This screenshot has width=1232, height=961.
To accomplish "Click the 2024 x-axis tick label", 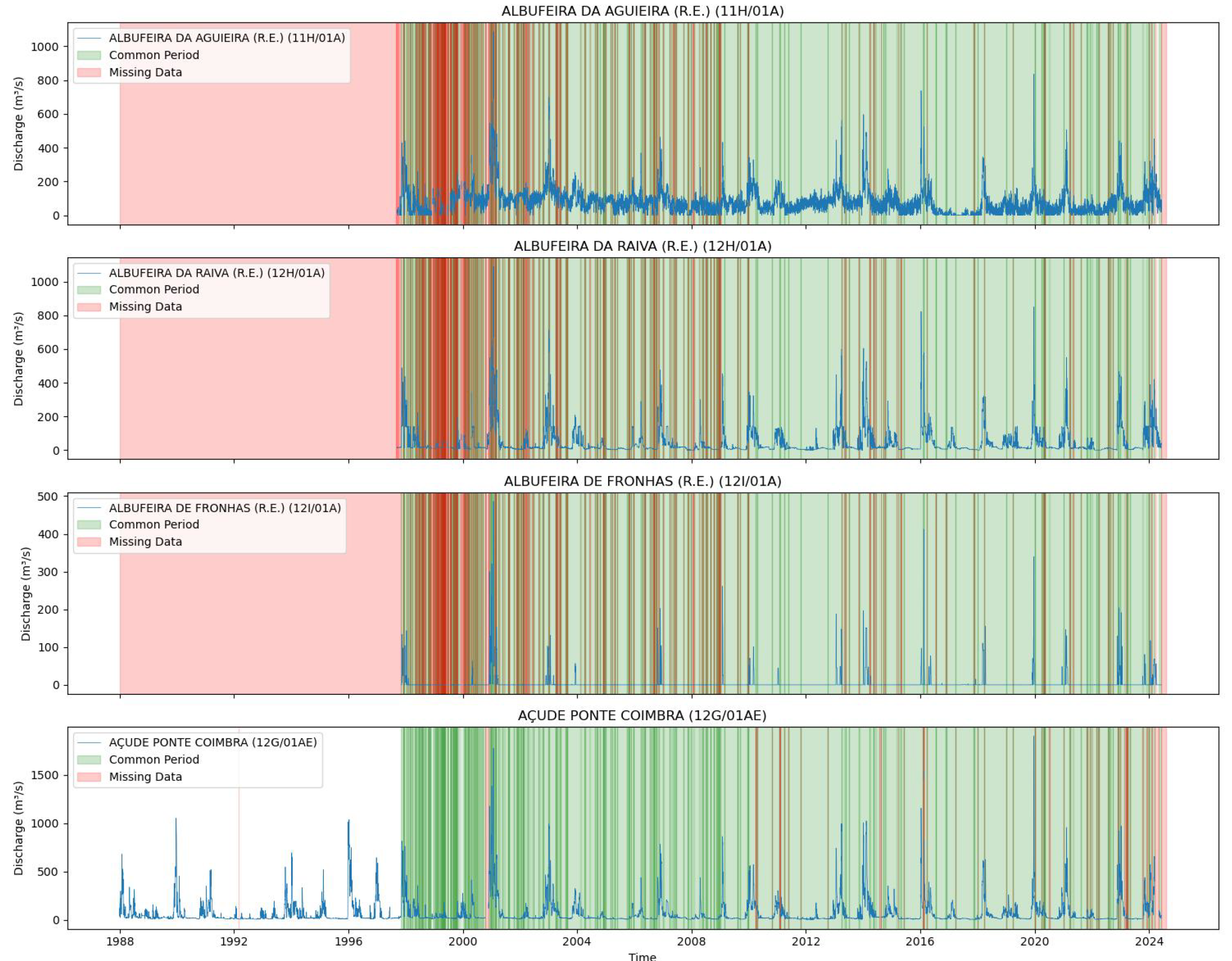I will point(1149,941).
